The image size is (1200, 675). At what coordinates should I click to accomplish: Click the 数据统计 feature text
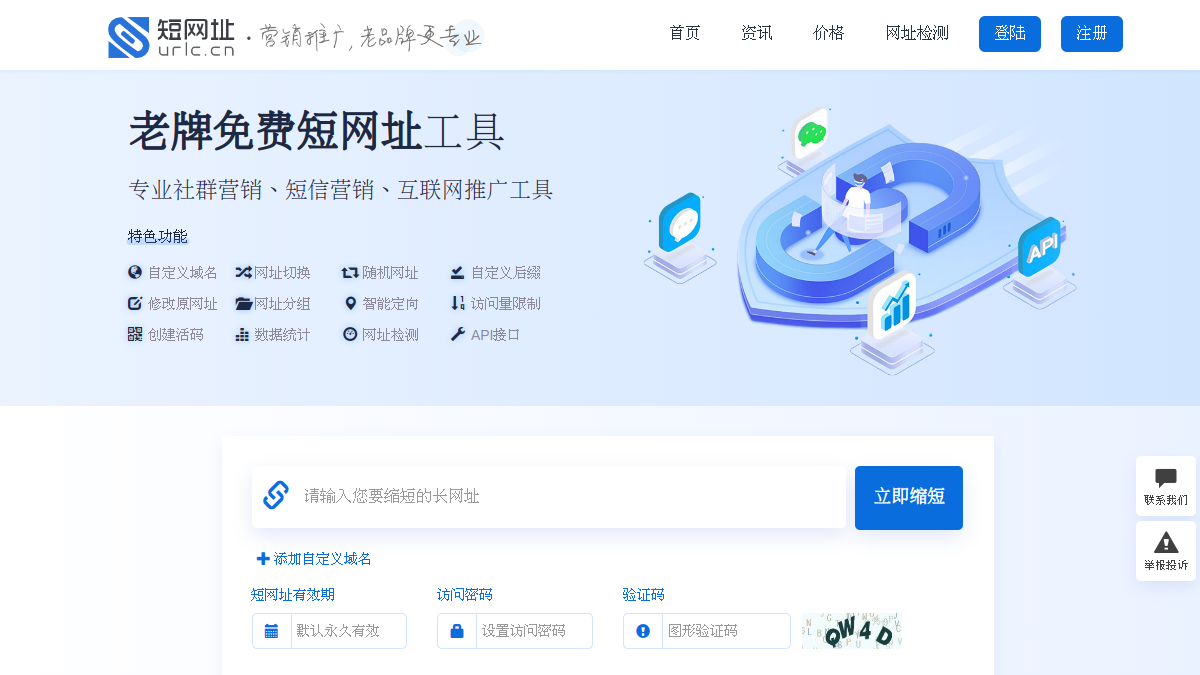pos(282,335)
